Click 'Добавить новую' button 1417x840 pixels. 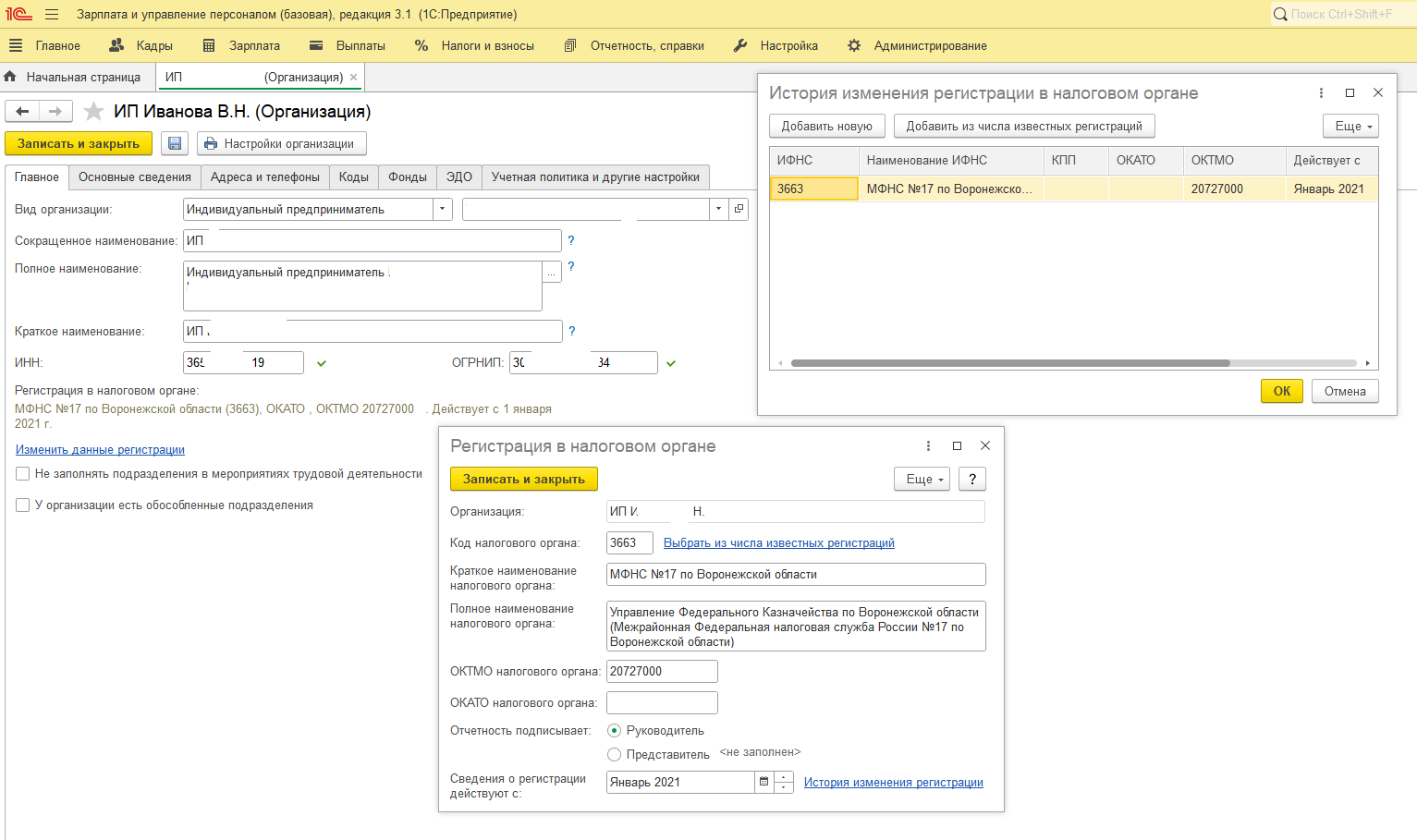[x=826, y=126]
